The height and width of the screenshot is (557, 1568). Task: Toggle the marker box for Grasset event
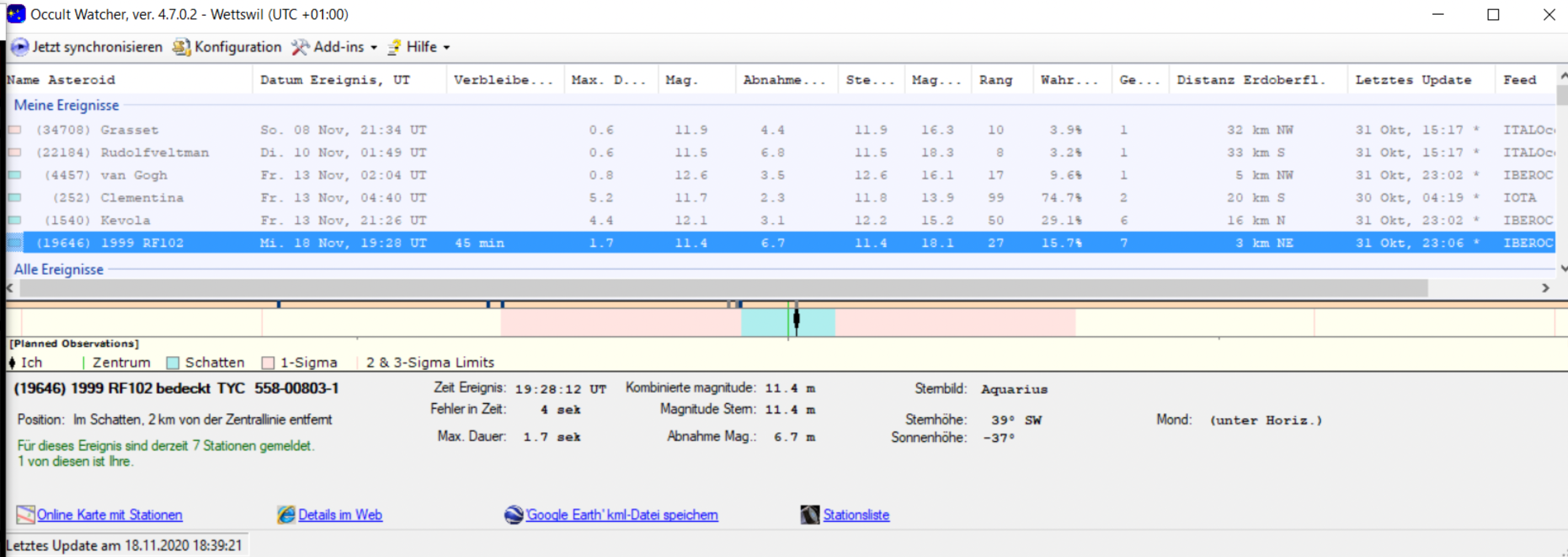(x=14, y=130)
